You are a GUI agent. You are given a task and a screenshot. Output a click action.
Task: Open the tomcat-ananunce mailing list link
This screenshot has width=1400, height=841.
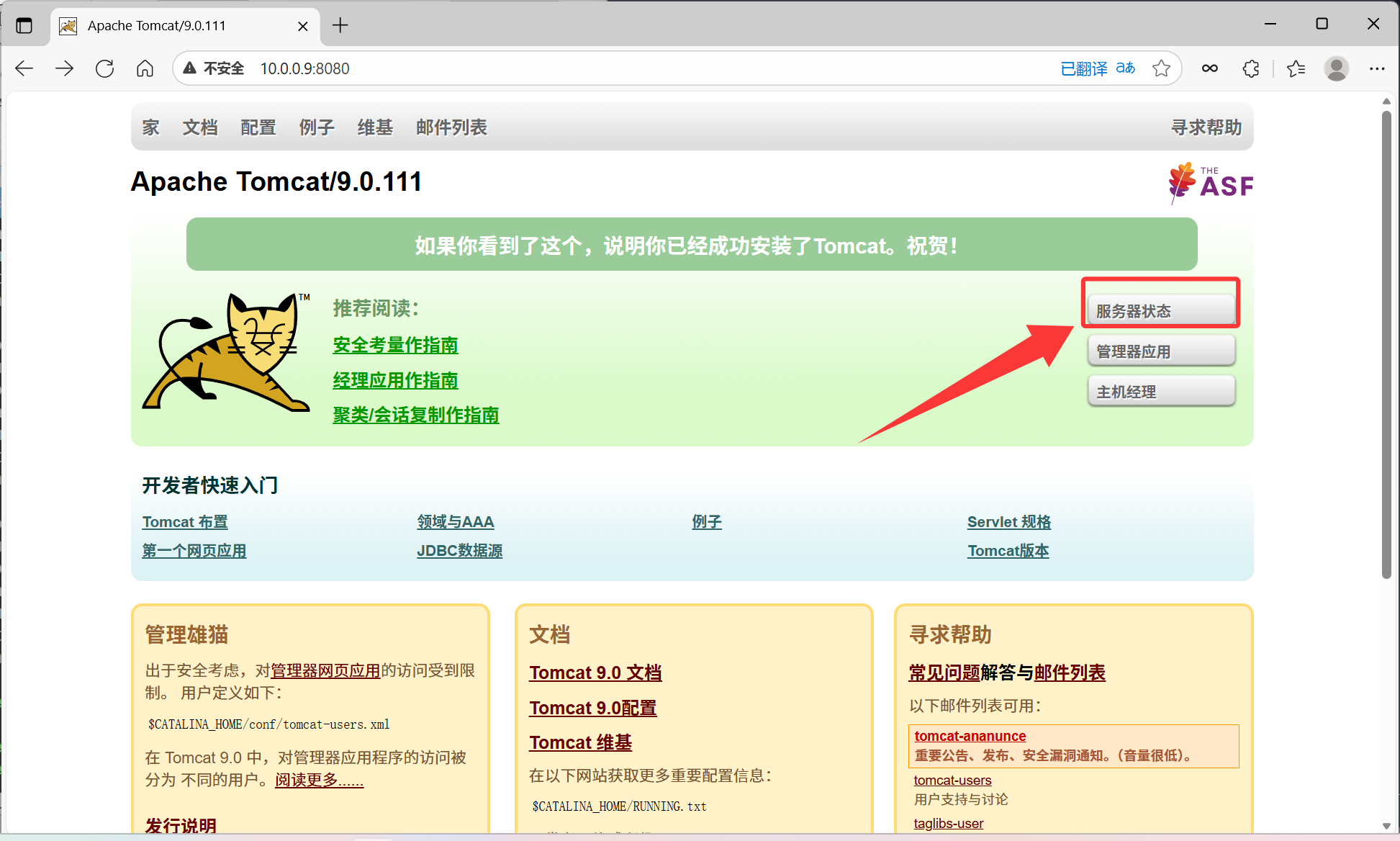pos(970,736)
